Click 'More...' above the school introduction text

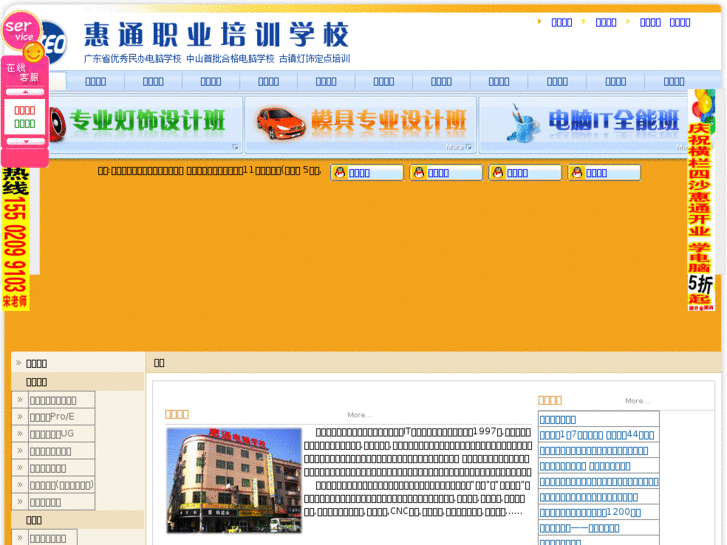(x=360, y=415)
